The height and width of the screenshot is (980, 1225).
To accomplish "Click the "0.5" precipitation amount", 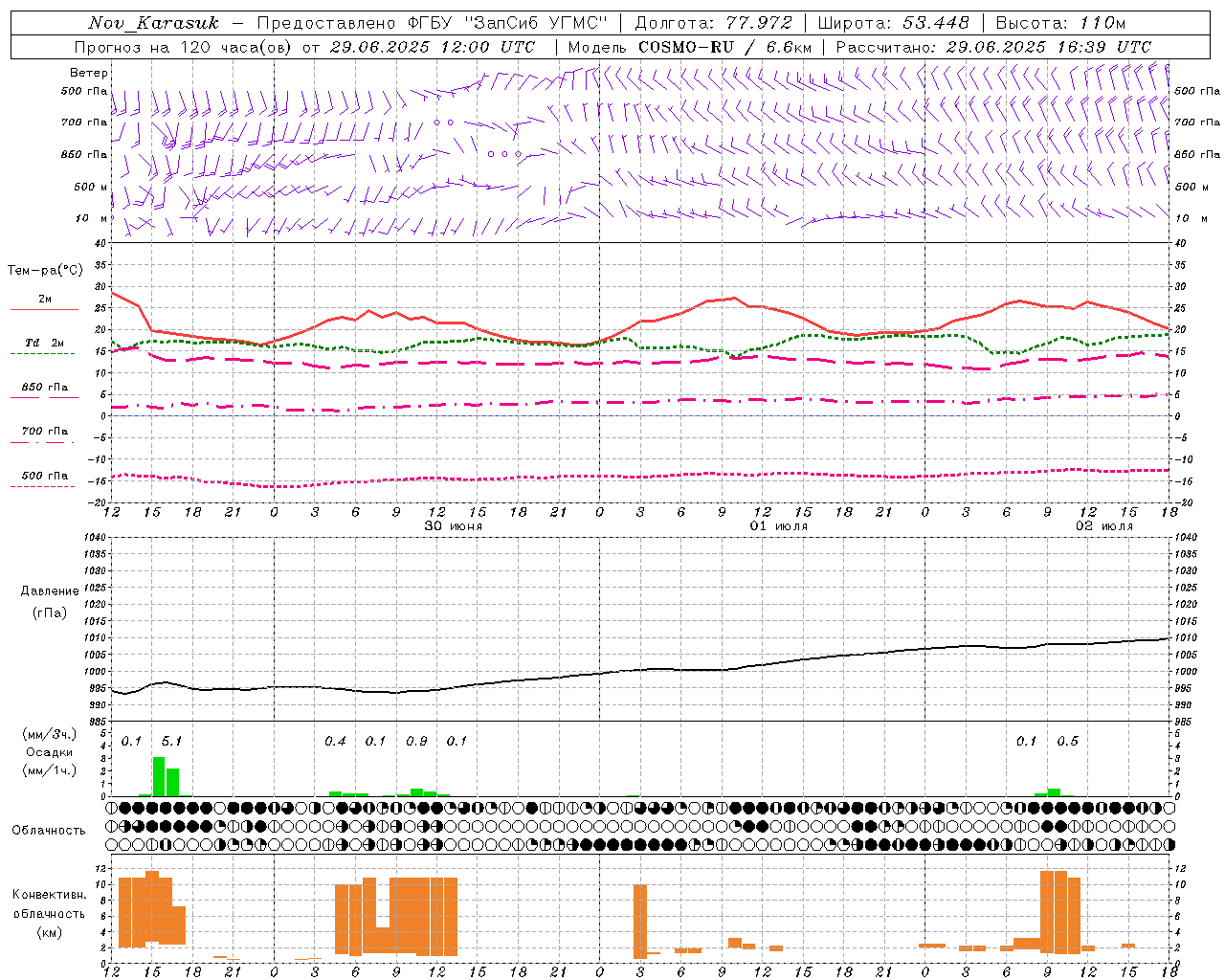I will (x=1067, y=741).
